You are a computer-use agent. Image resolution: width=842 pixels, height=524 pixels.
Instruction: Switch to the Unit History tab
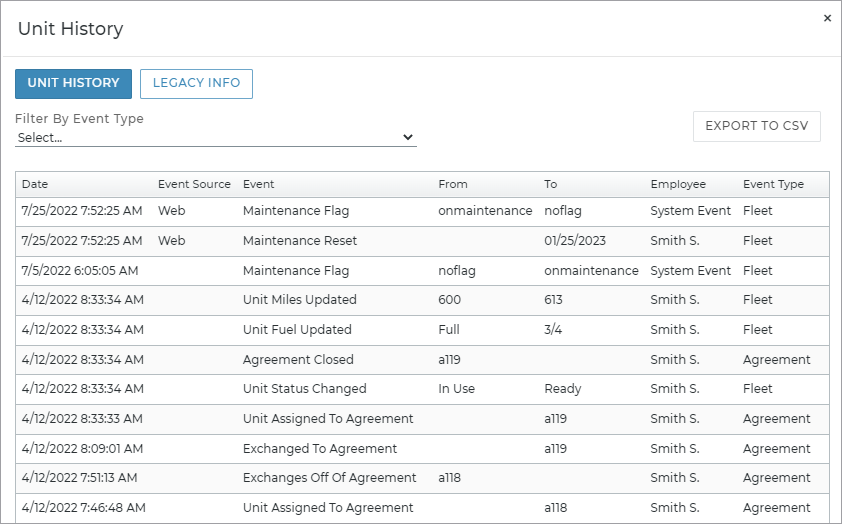[73, 83]
